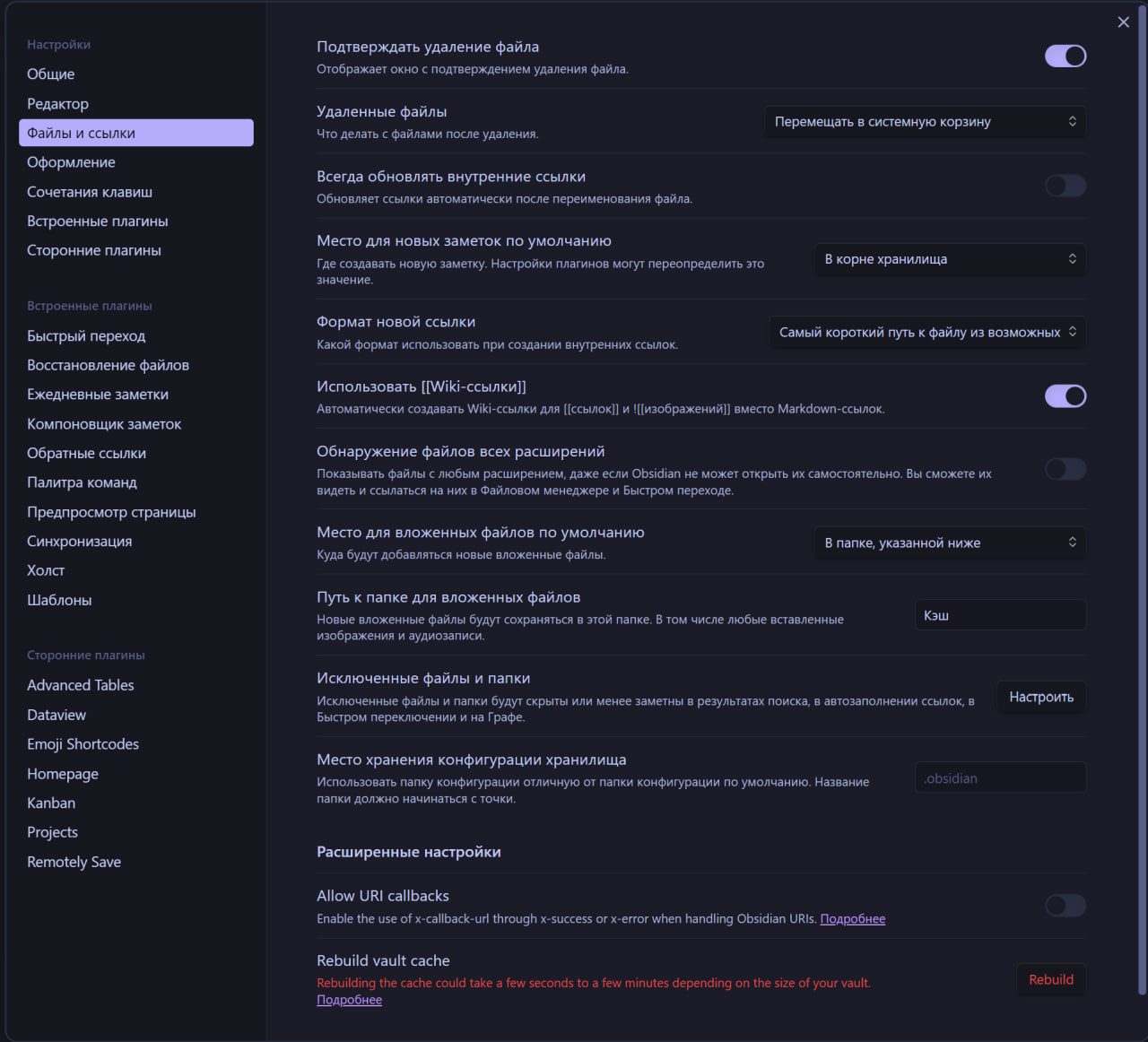Expand 'Формат новой ссылки' dropdown
Image resolution: width=1148 pixels, height=1042 pixels.
[927, 333]
